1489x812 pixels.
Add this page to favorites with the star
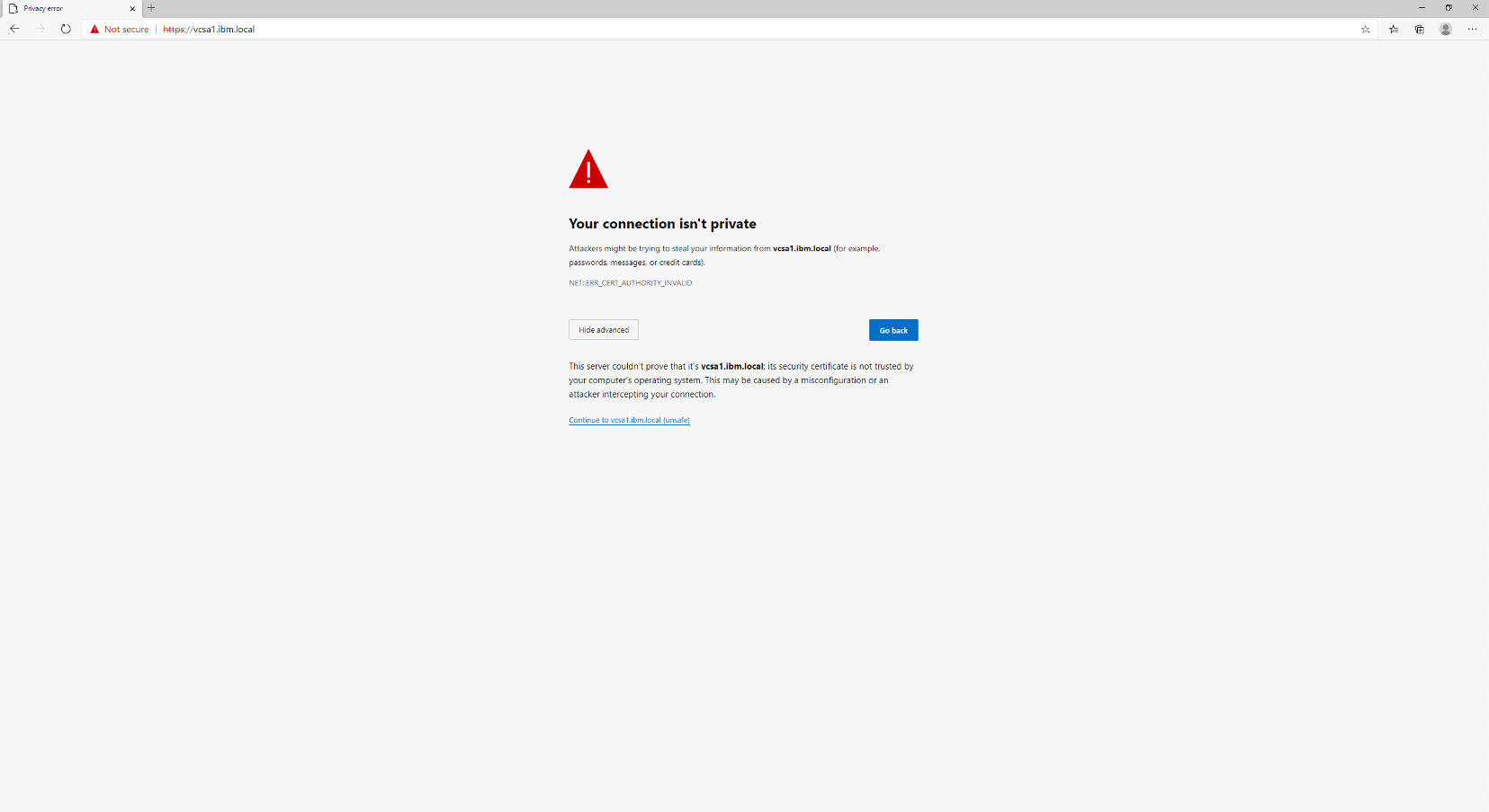point(1366,29)
